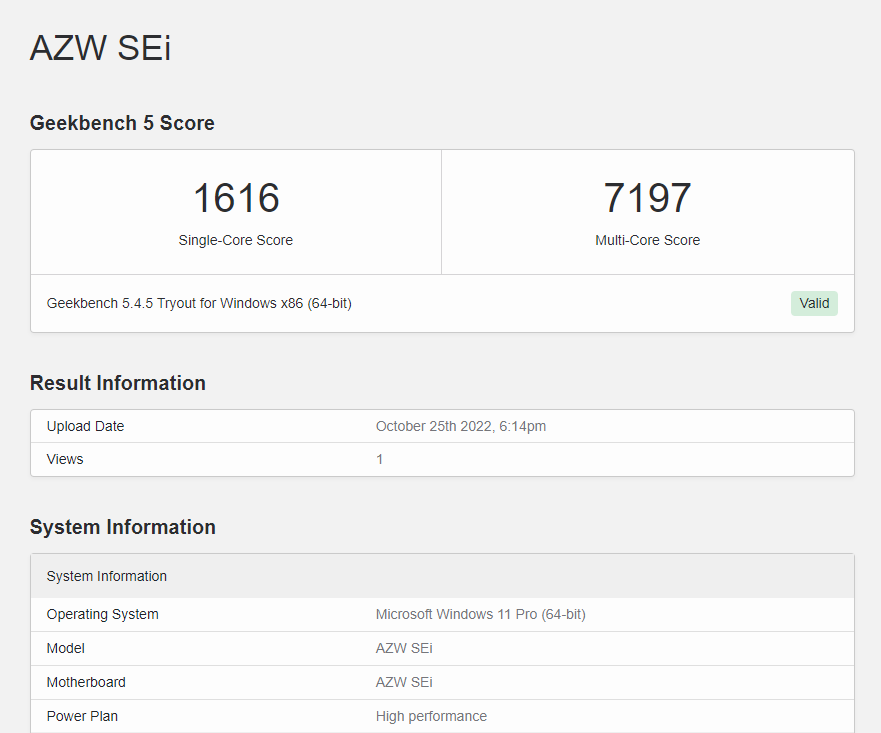Viewport: 881px width, 733px height.
Task: Click the Operating System row label
Action: [102, 614]
